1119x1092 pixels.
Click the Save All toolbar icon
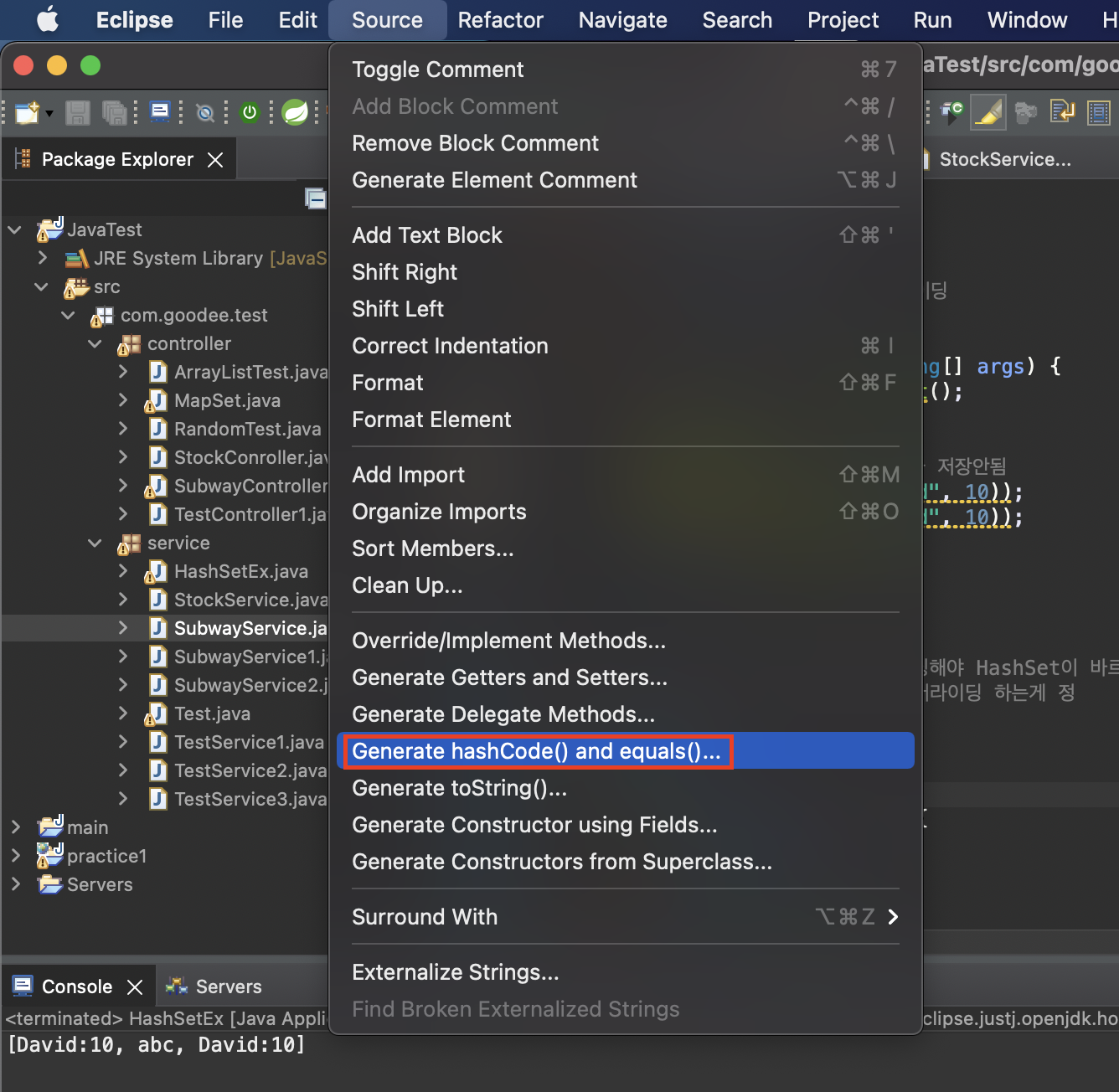(x=114, y=112)
